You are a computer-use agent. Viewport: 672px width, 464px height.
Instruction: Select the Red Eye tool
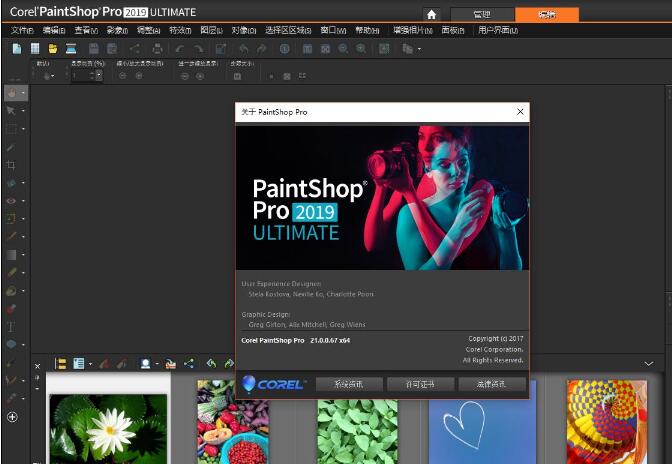pos(12,201)
